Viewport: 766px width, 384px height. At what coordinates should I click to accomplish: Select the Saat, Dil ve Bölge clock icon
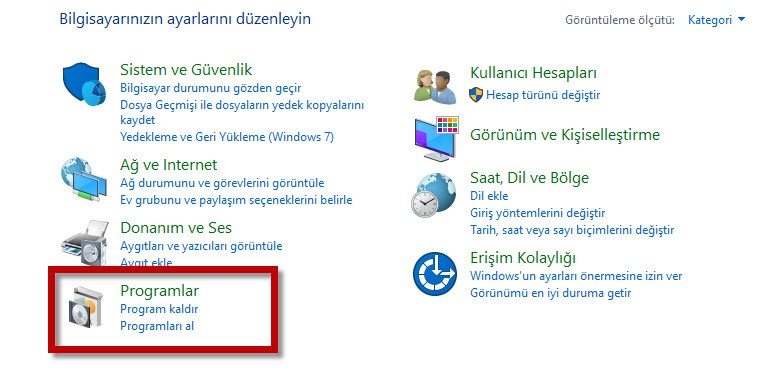[434, 195]
